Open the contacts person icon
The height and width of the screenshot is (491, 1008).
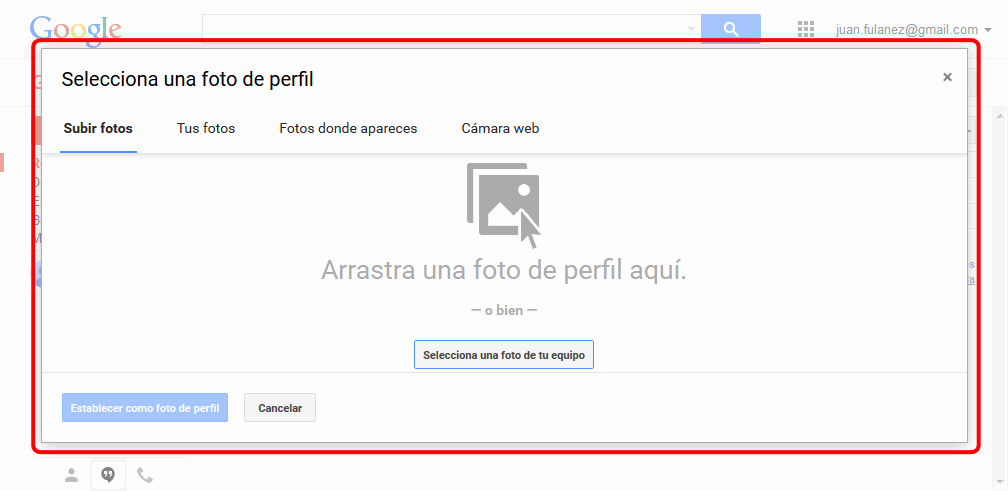71,475
